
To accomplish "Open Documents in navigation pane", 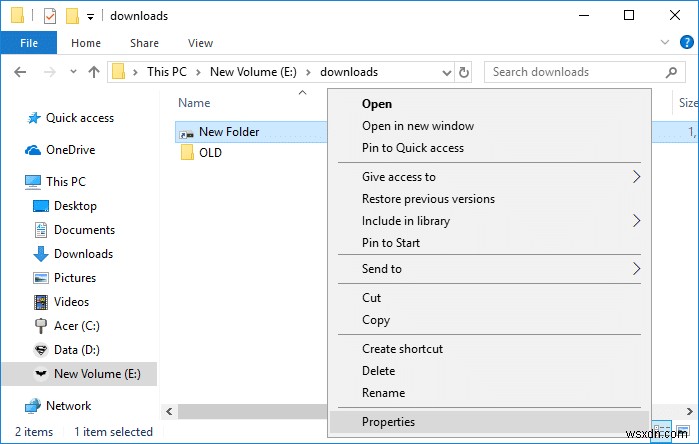I will [x=84, y=230].
